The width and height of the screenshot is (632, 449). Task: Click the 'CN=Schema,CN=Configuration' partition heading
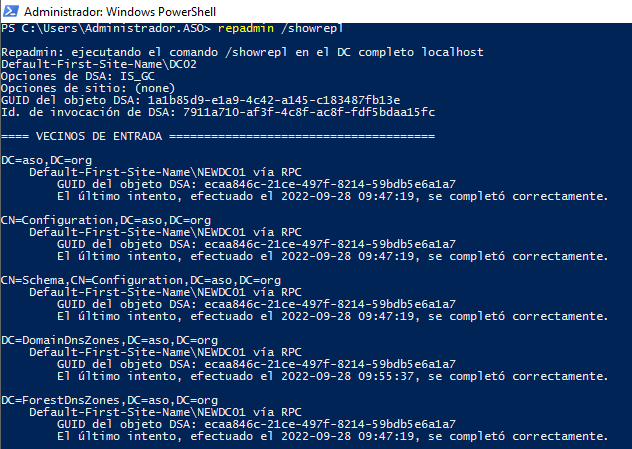pos(141,279)
